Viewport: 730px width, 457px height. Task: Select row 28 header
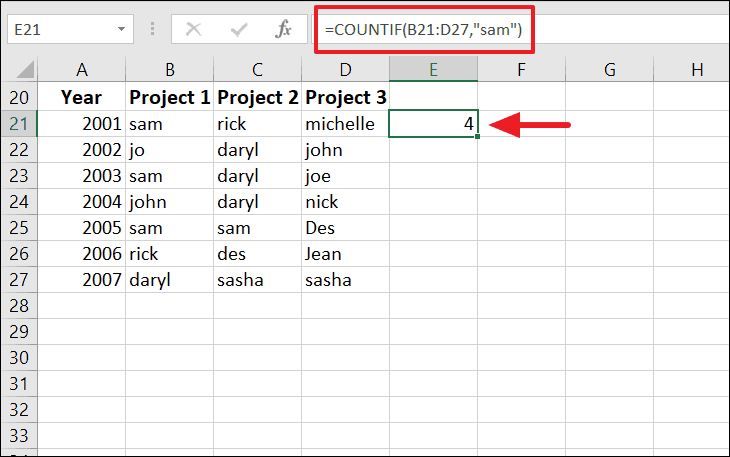[19, 306]
